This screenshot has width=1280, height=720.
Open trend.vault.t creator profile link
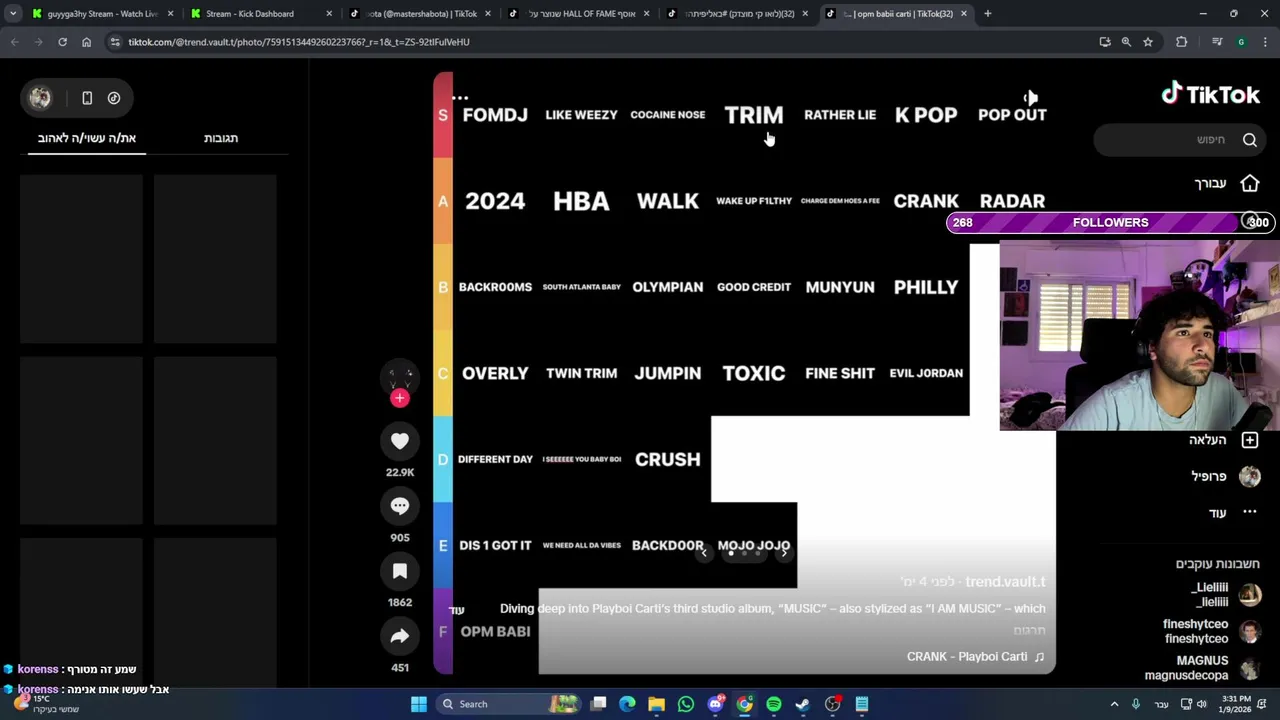tap(1005, 582)
